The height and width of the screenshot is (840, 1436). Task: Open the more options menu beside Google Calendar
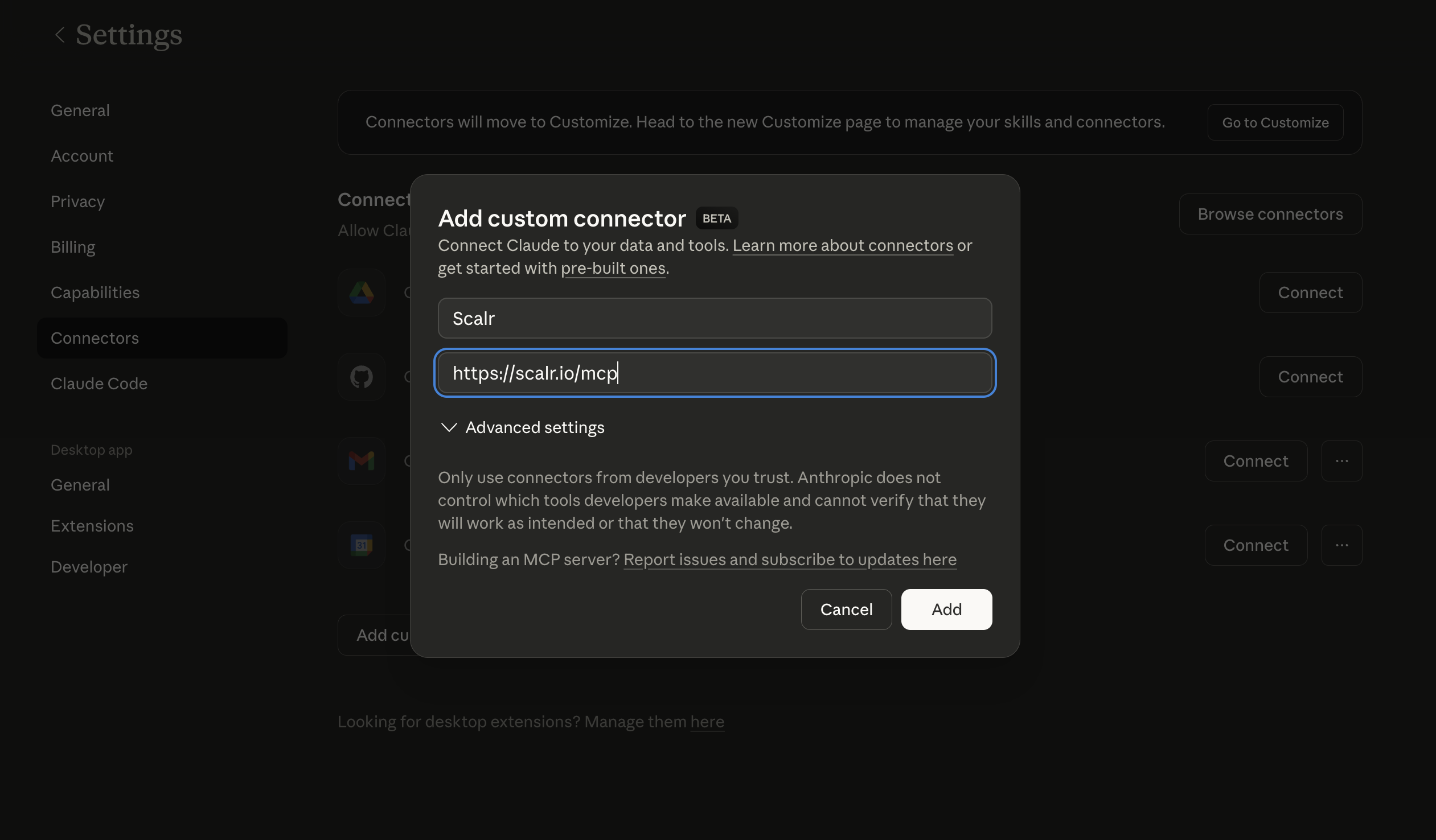coord(1341,545)
